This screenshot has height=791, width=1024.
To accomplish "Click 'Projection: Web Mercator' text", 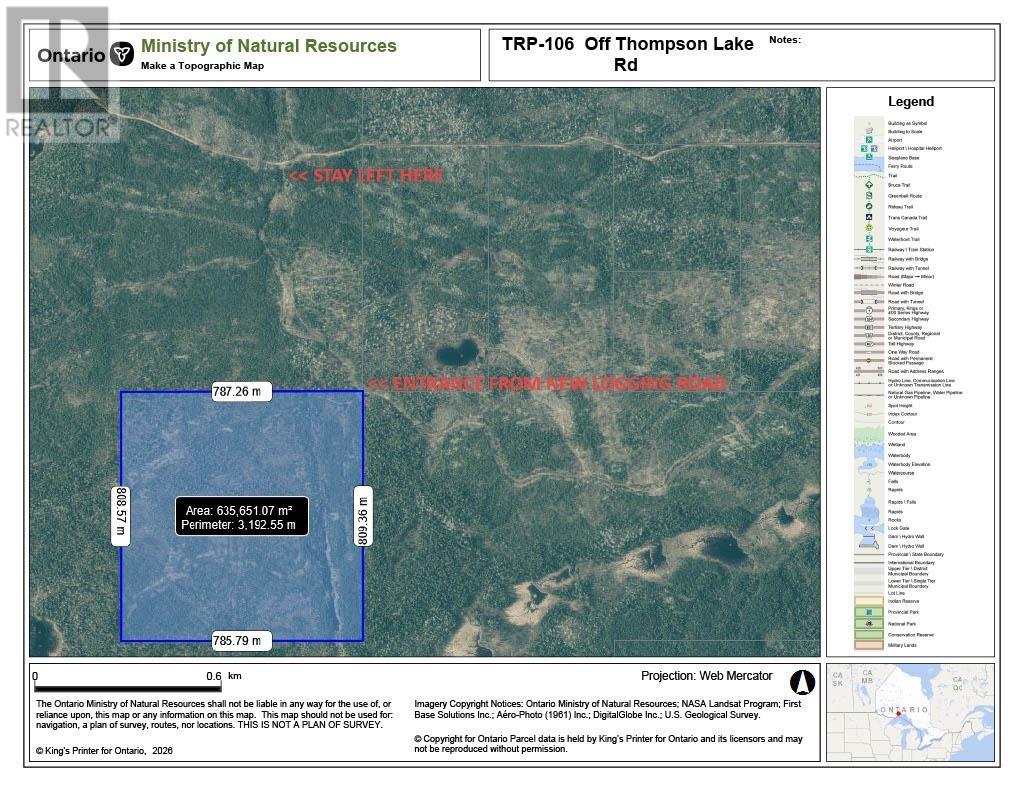I will pyautogui.click(x=707, y=676).
